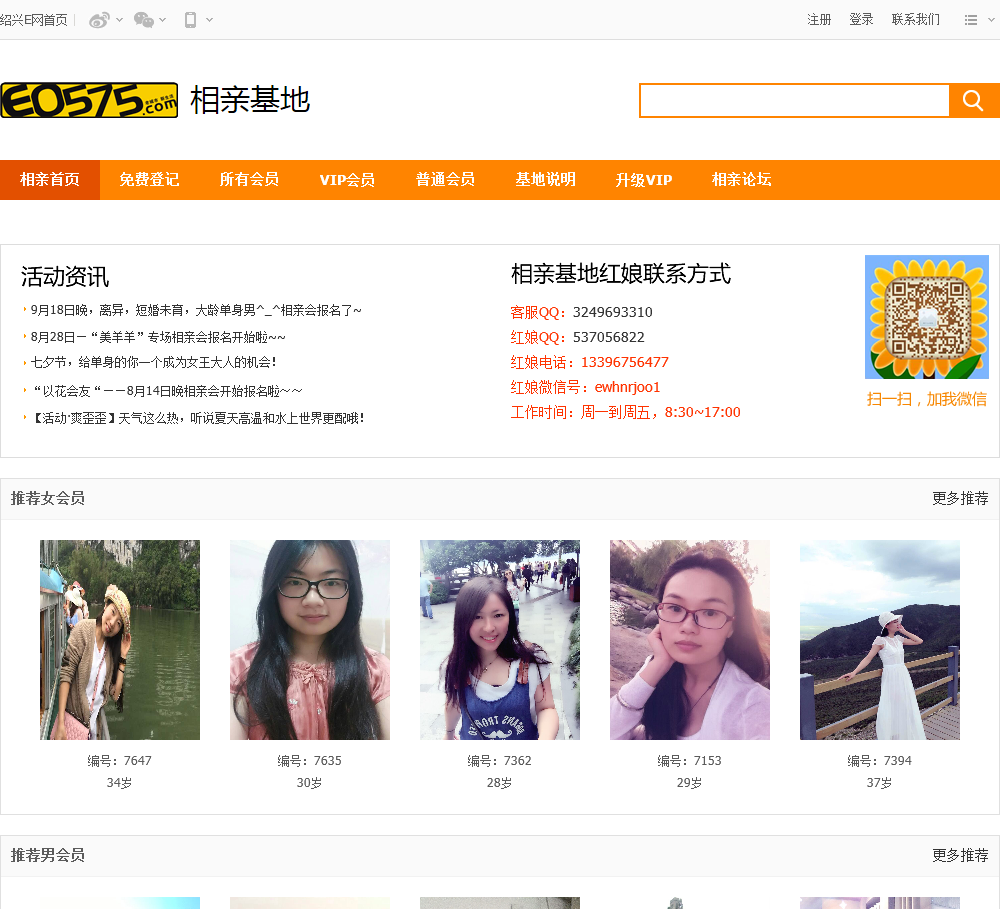Click the 编号: 7635 label
The image size is (1000, 909).
click(309, 760)
